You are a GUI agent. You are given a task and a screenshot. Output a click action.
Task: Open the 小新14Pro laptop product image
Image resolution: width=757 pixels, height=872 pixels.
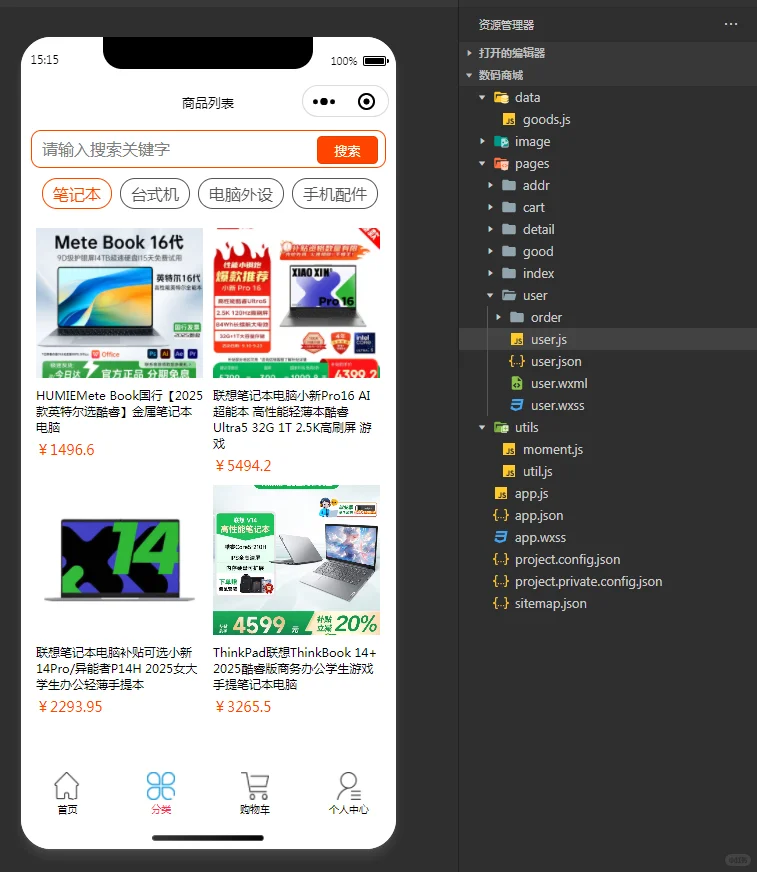click(120, 560)
